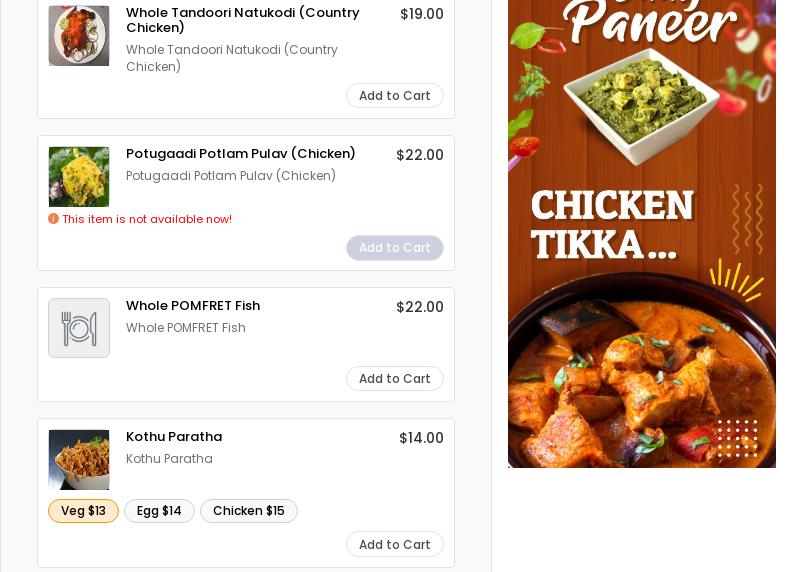792x572 pixels.
Task: Select the Egg $14 option
Action: coord(159,511)
